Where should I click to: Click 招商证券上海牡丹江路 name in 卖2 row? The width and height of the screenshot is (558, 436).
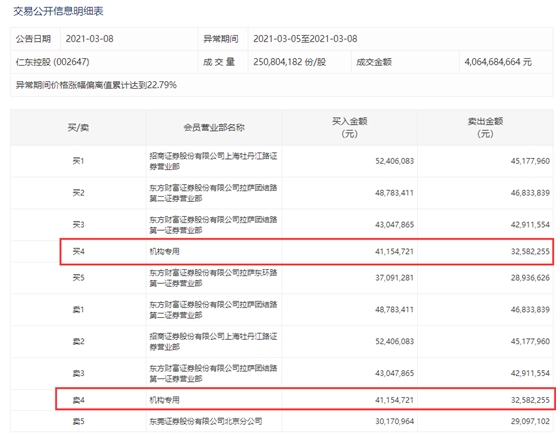(x=213, y=342)
